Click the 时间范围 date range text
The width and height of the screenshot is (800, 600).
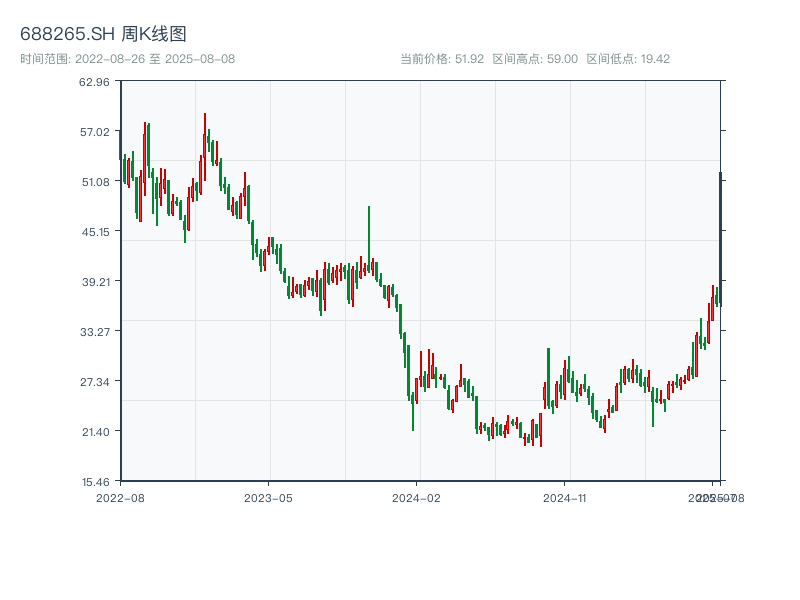128,59
